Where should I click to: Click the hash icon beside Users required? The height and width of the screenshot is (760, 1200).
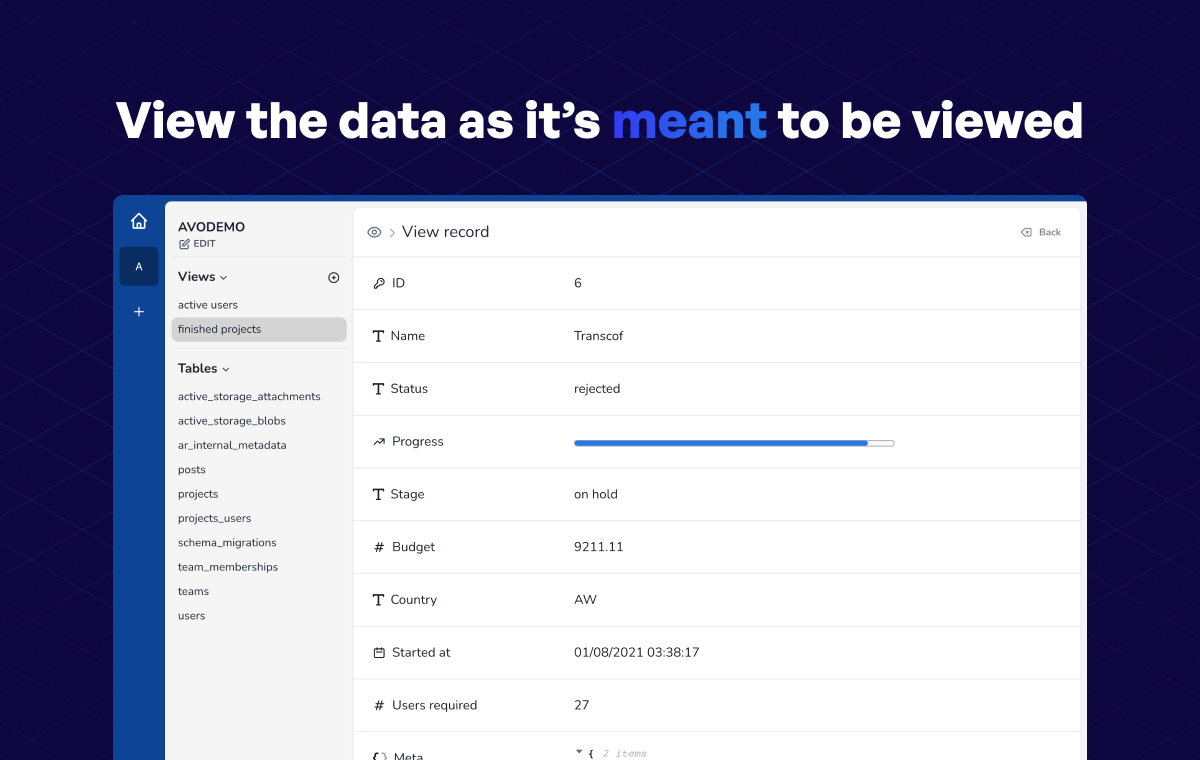pyautogui.click(x=379, y=705)
